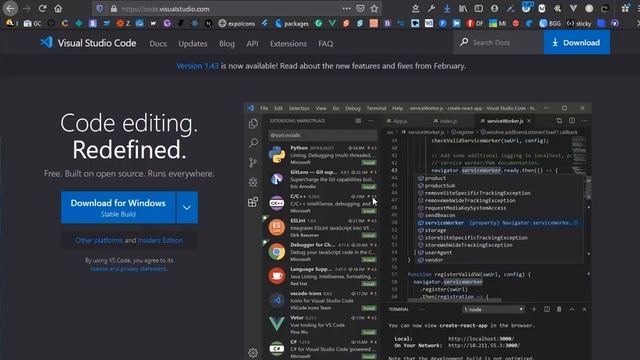Open the Blog navigation item
The width and height of the screenshot is (640, 360).
click(x=227, y=44)
